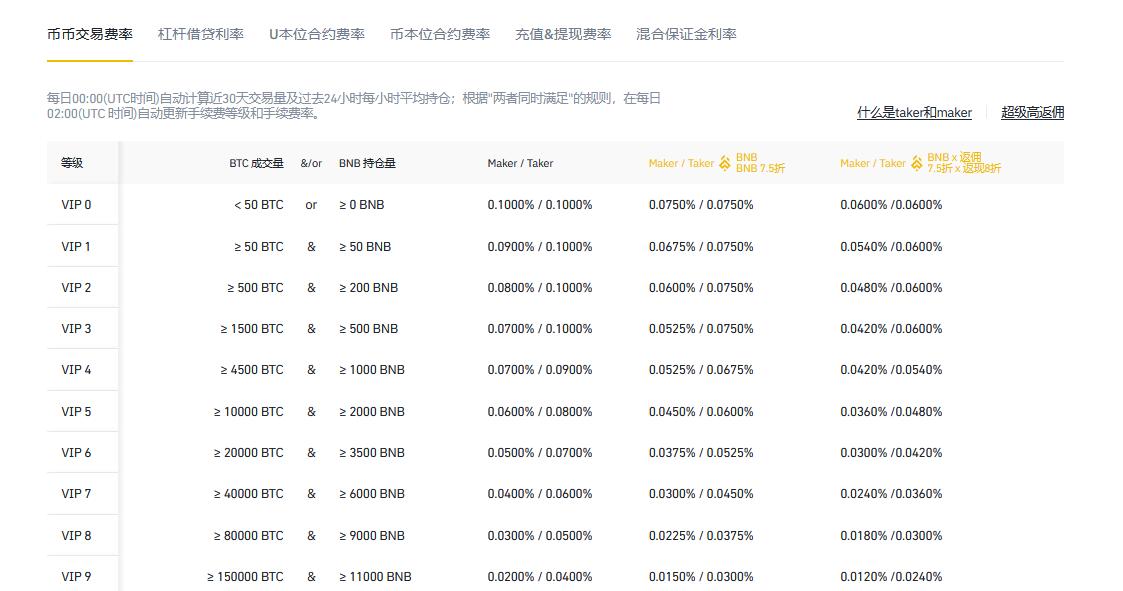Click the 0.0375% / 0.0525% discounted fee
1123x591 pixels.
click(x=701, y=453)
